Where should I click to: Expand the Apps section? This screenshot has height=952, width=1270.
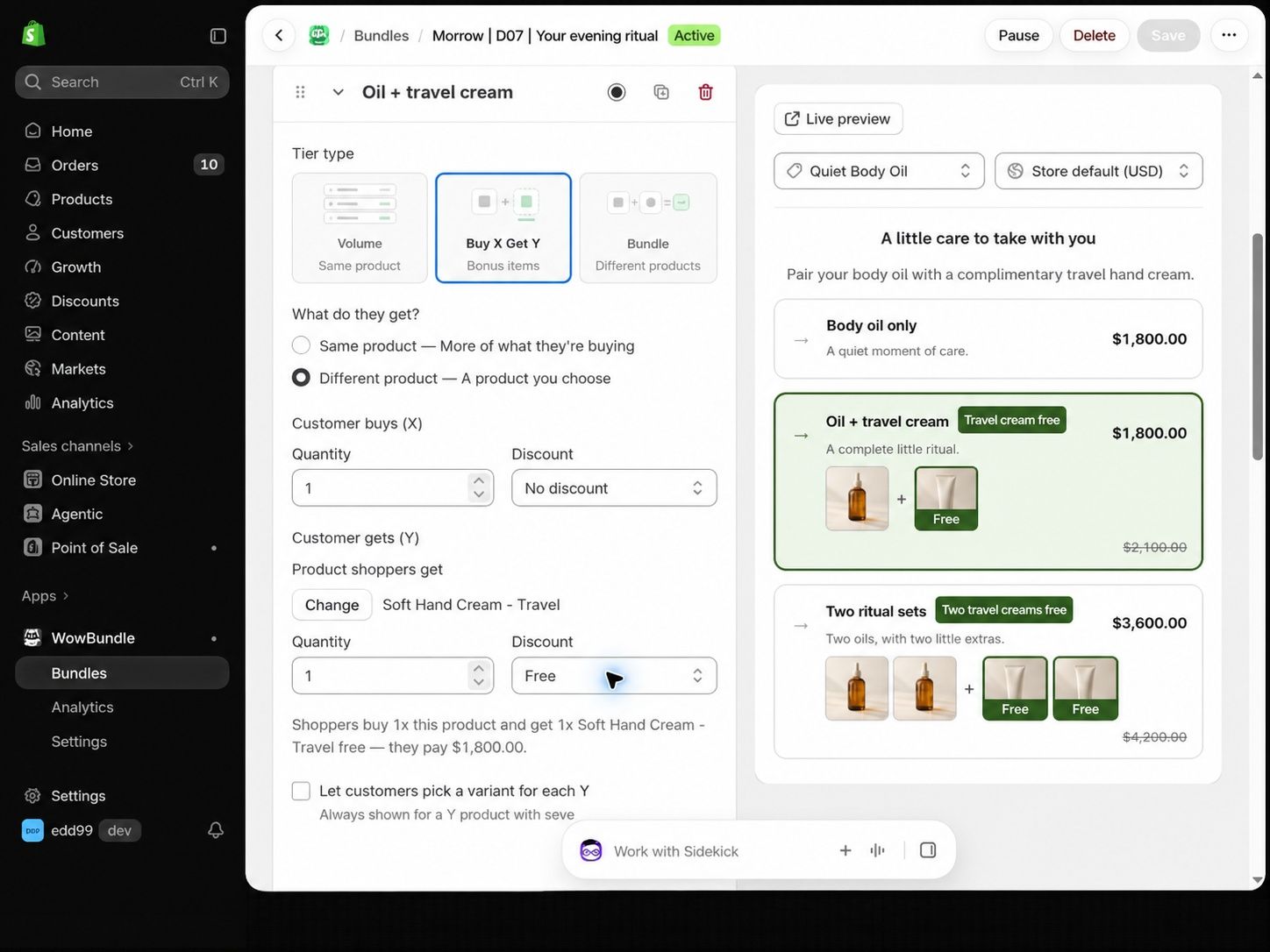(46, 596)
